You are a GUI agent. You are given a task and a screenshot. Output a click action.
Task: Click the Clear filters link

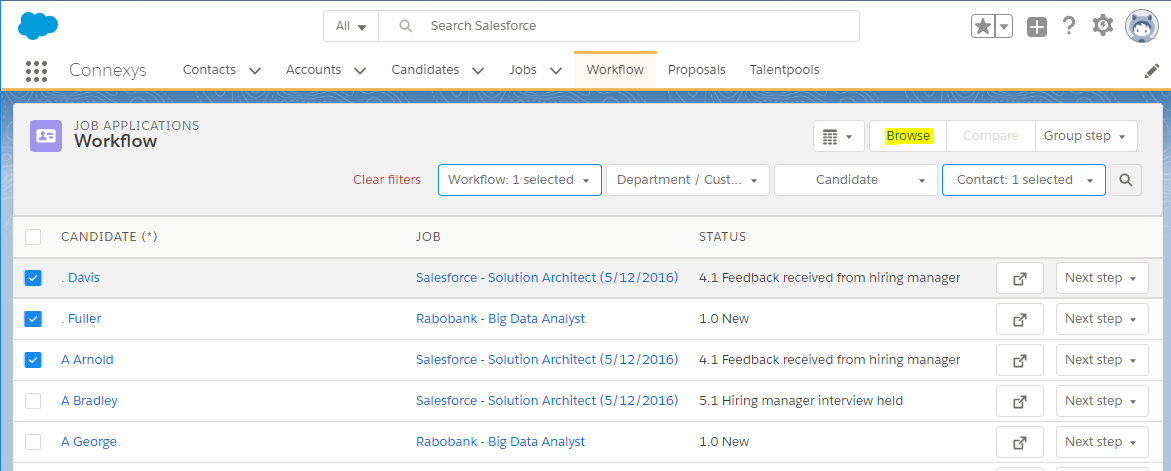click(x=387, y=180)
